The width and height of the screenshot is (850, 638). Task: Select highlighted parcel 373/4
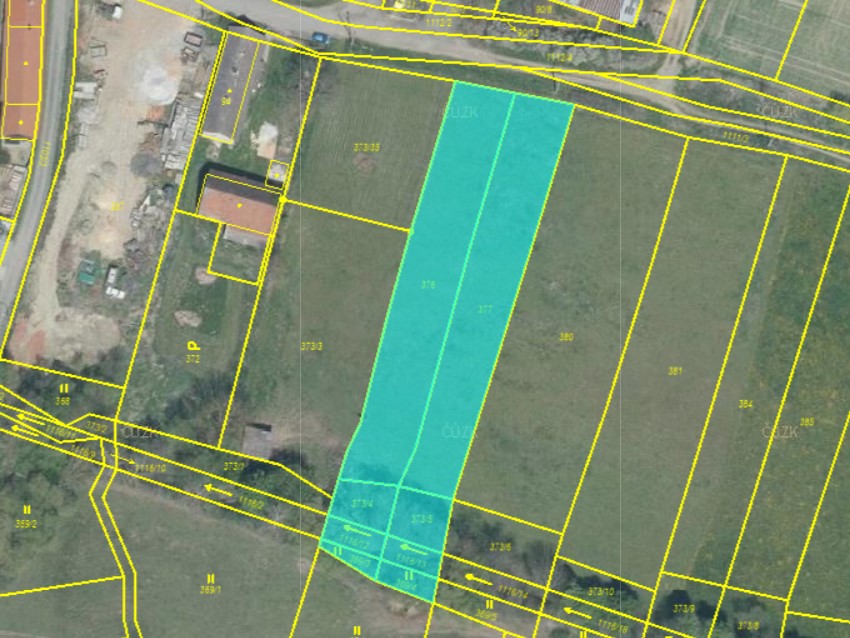coord(362,504)
